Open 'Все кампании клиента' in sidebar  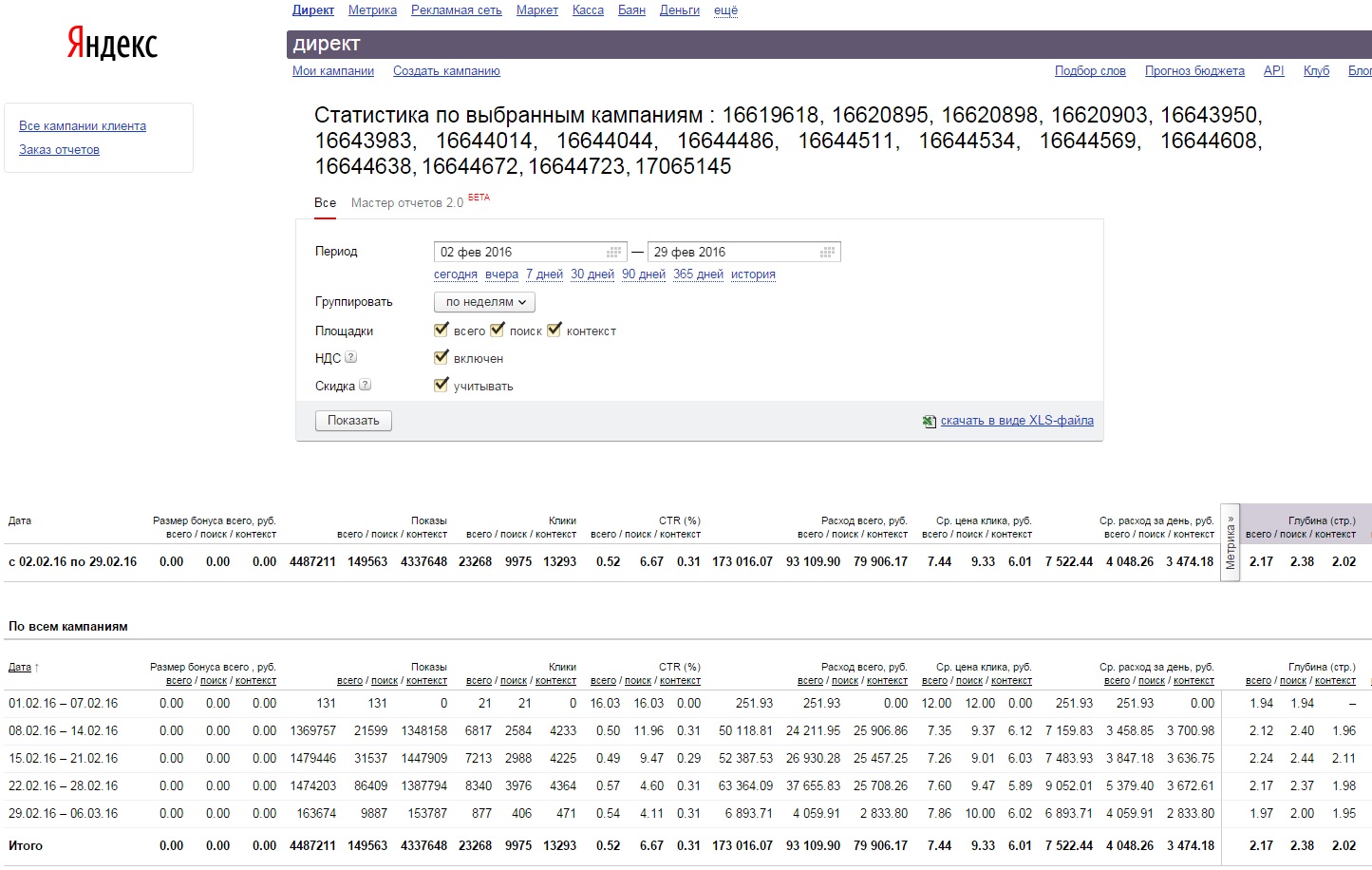tap(83, 125)
